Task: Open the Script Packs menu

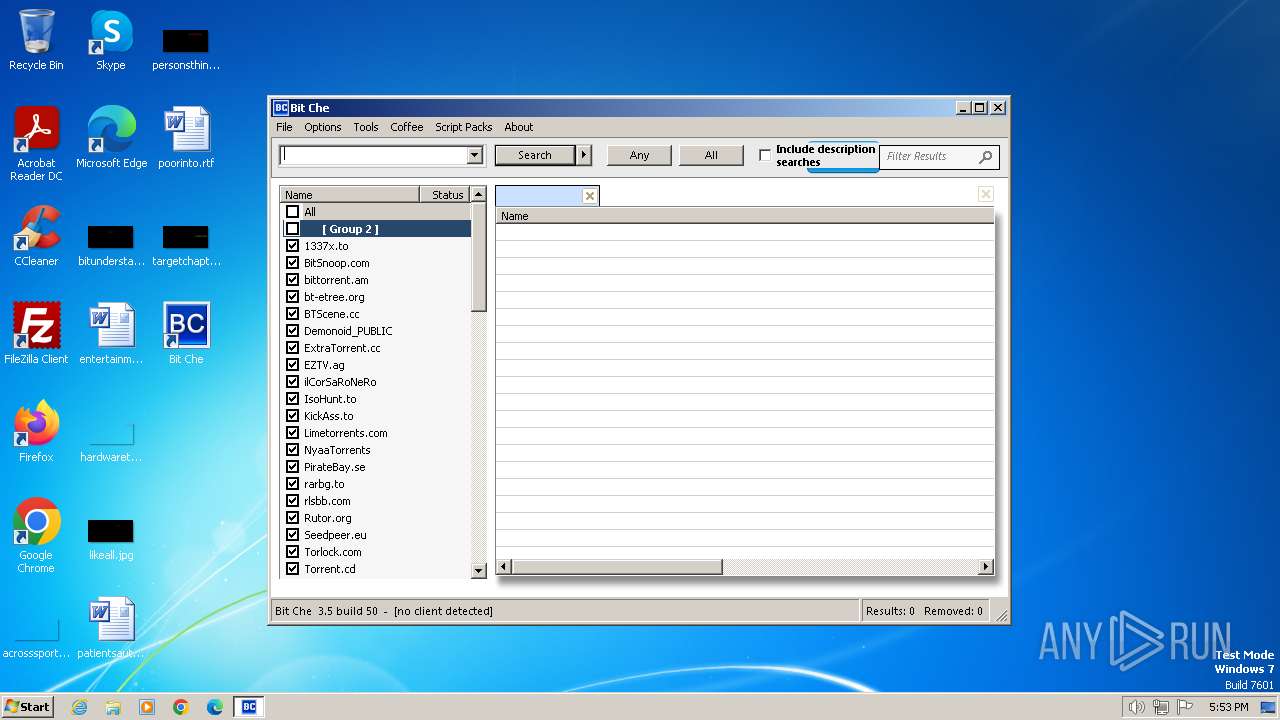Action: pyautogui.click(x=464, y=127)
